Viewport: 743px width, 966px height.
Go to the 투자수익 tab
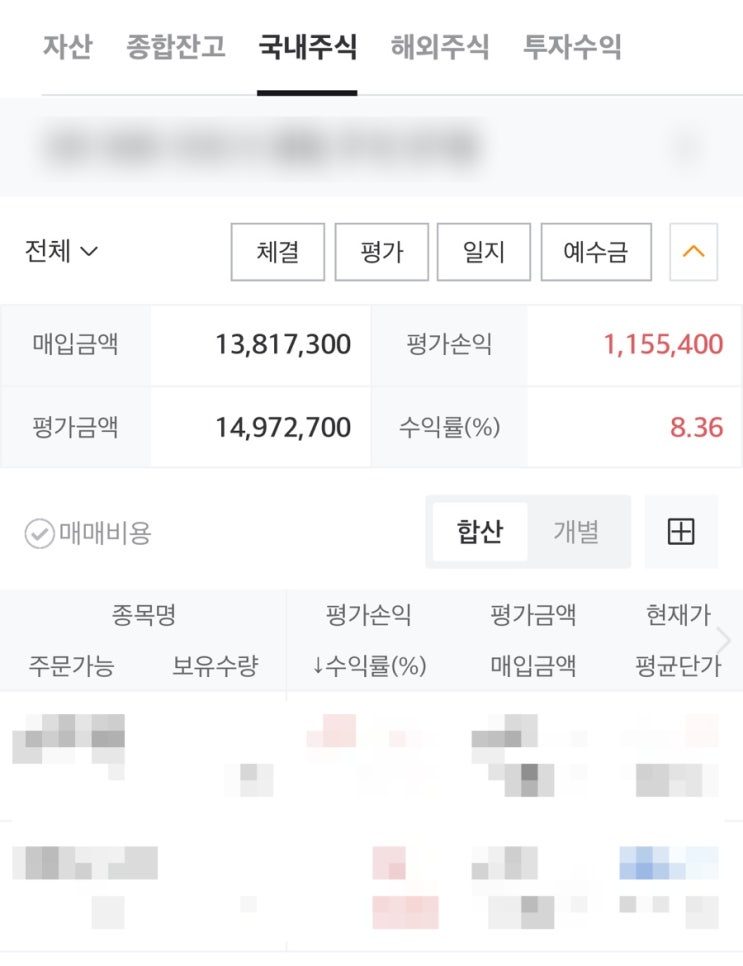[x=572, y=47]
